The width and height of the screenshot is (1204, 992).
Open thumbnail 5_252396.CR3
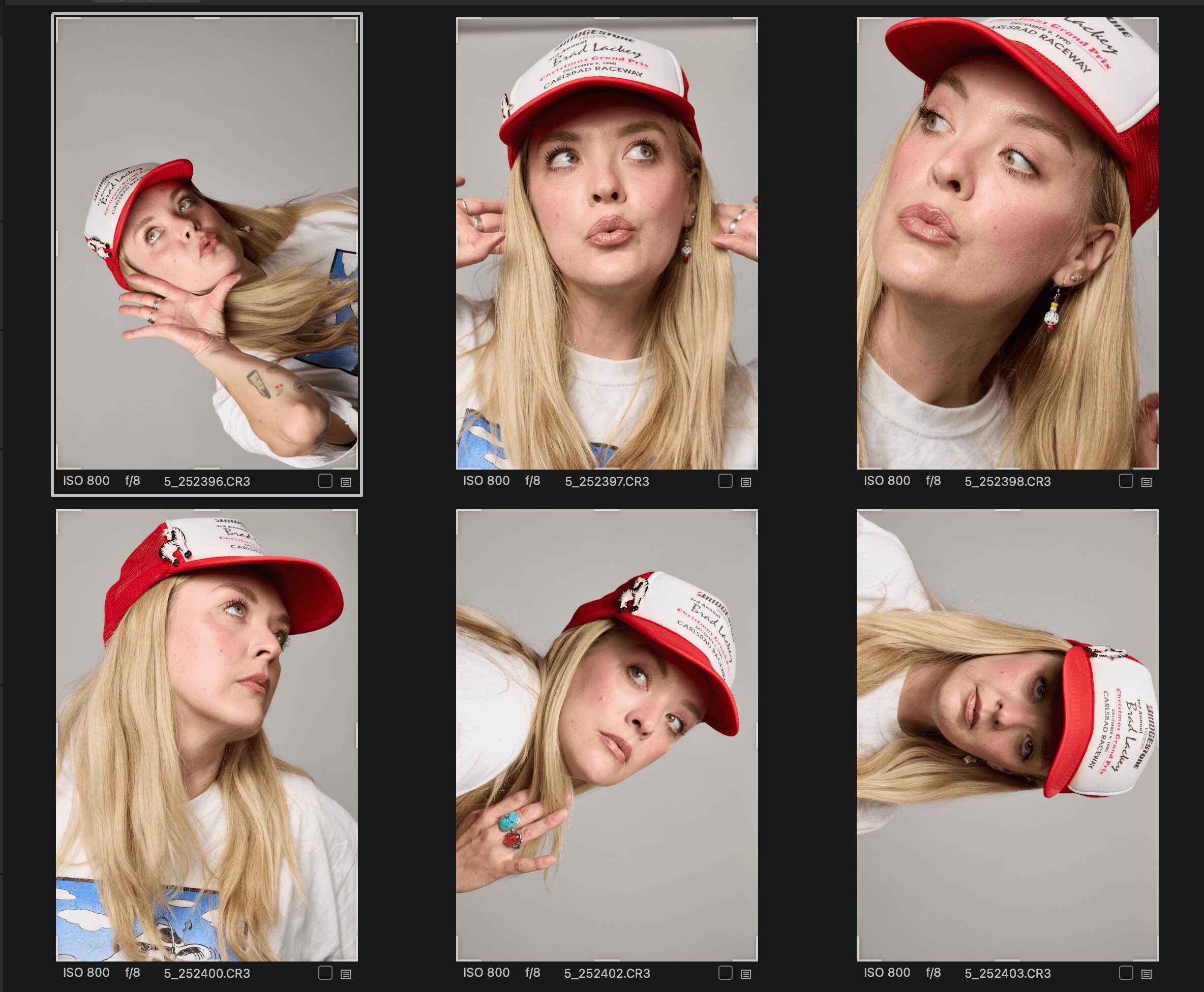207,243
